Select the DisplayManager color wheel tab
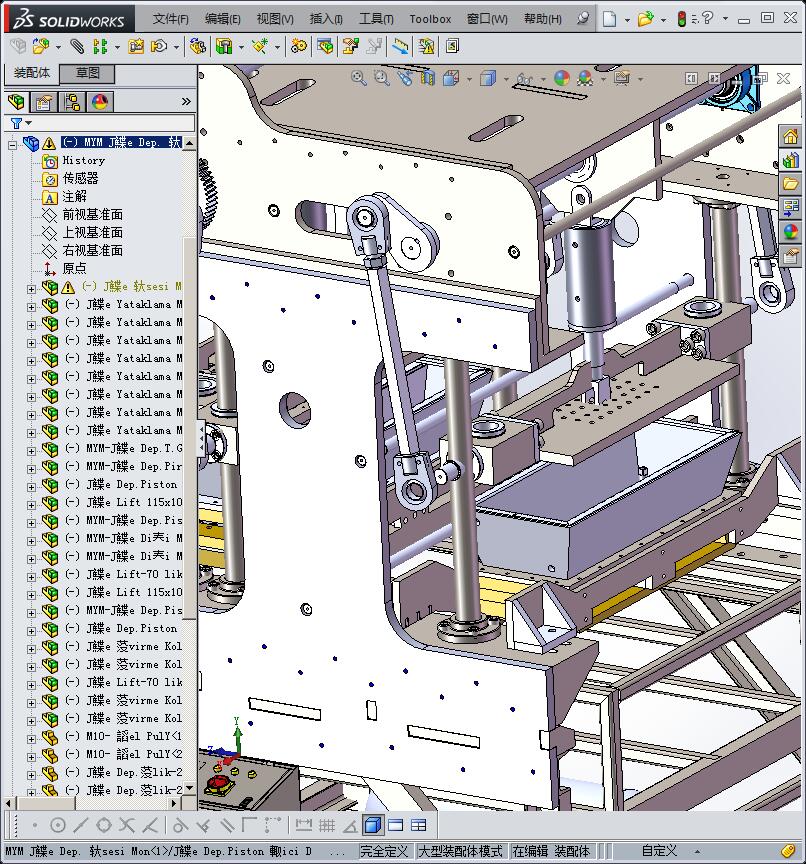This screenshot has width=806, height=864. click(100, 101)
